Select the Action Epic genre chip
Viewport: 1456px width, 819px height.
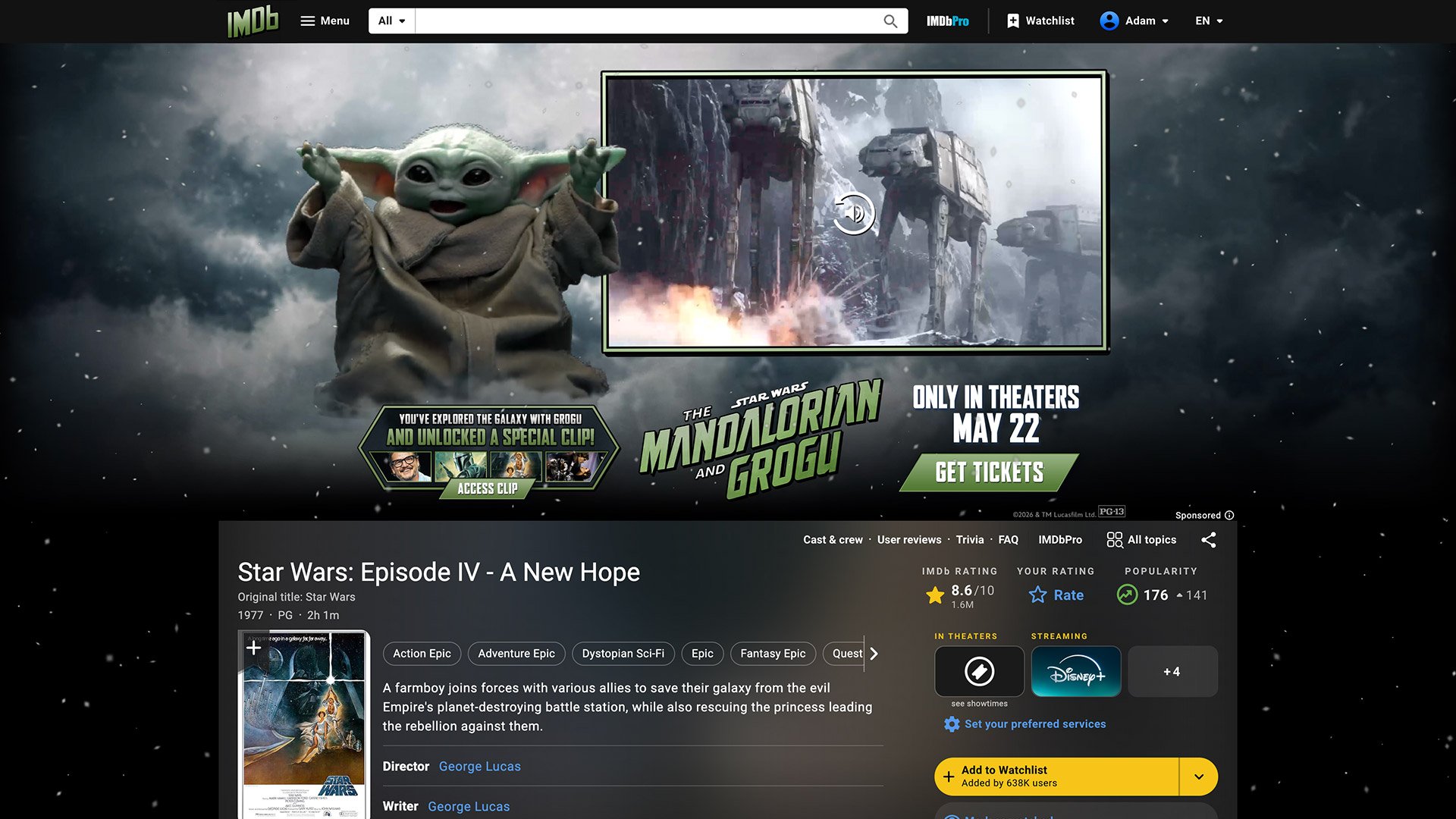422,654
